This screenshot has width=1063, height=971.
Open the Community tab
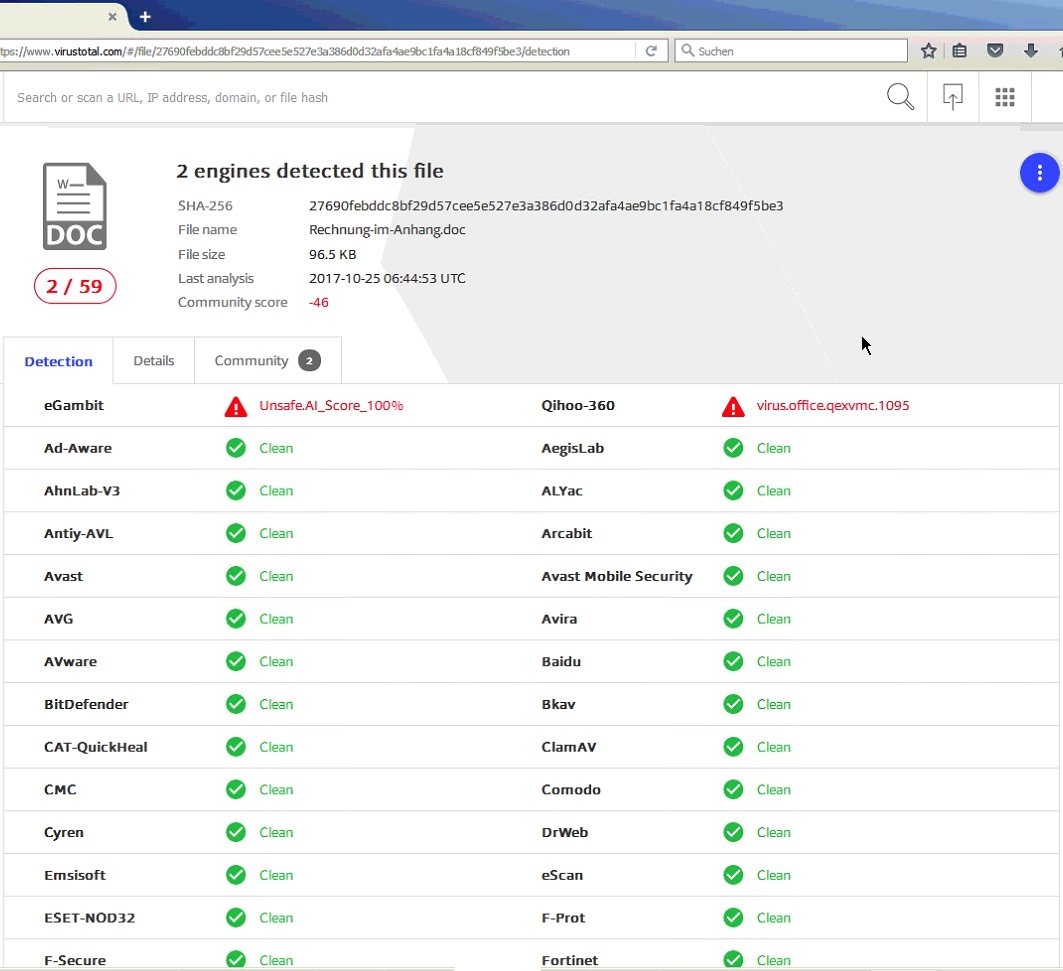pyautogui.click(x=267, y=361)
